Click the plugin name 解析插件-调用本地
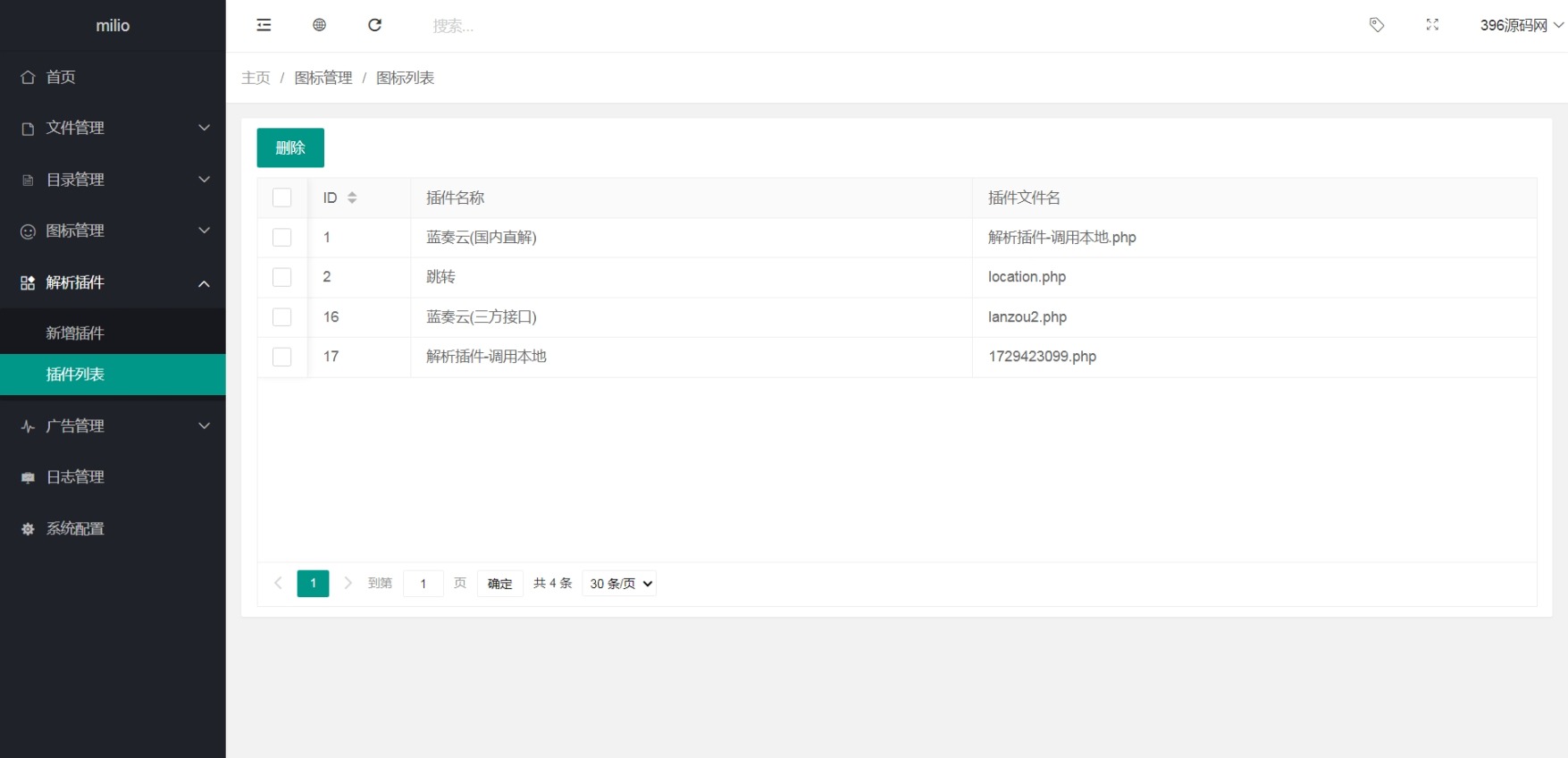 click(x=486, y=357)
